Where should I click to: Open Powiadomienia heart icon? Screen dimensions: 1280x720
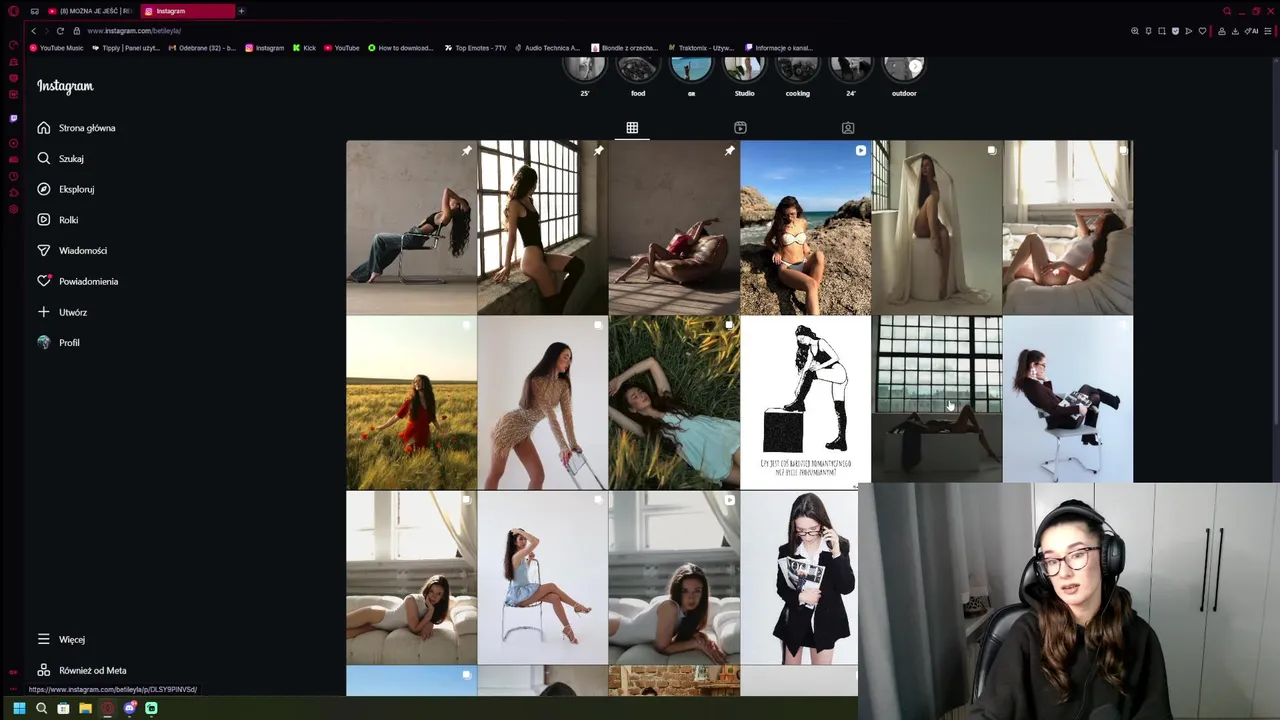coord(44,281)
